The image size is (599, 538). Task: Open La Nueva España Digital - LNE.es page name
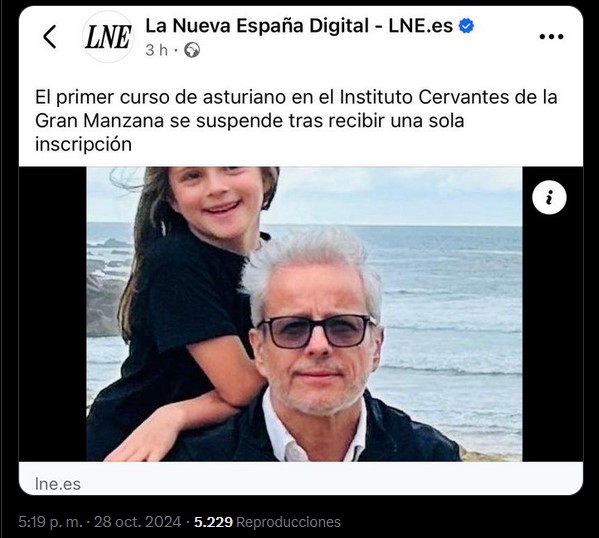tap(299, 26)
